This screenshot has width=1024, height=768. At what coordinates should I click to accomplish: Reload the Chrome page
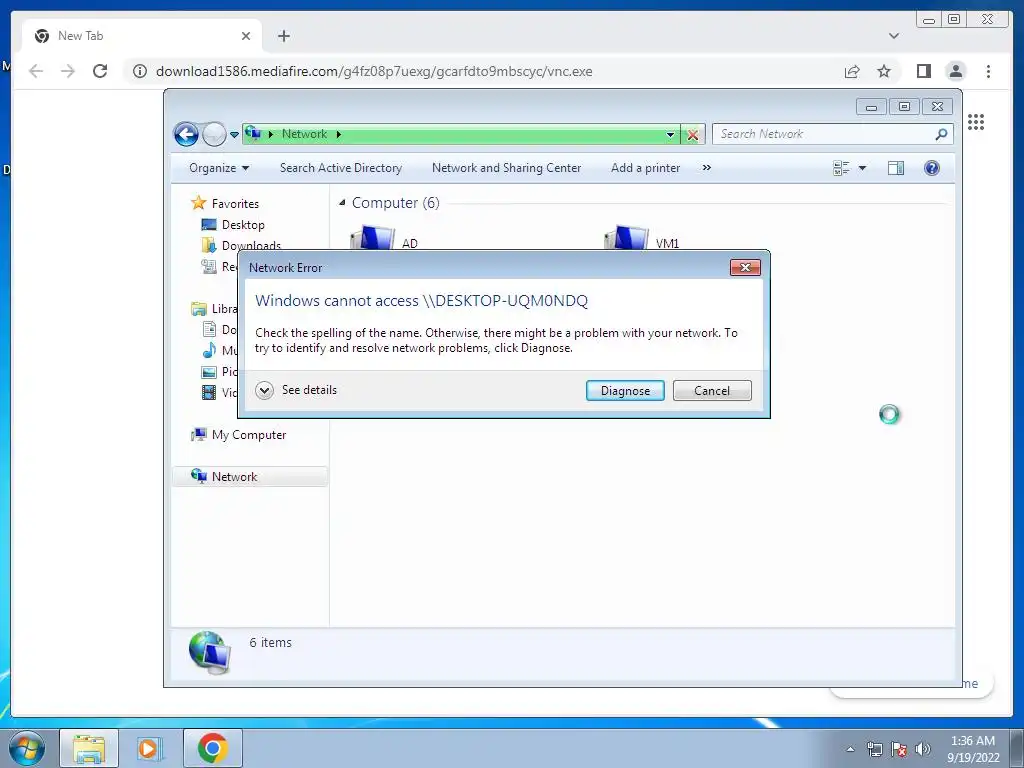tap(100, 71)
